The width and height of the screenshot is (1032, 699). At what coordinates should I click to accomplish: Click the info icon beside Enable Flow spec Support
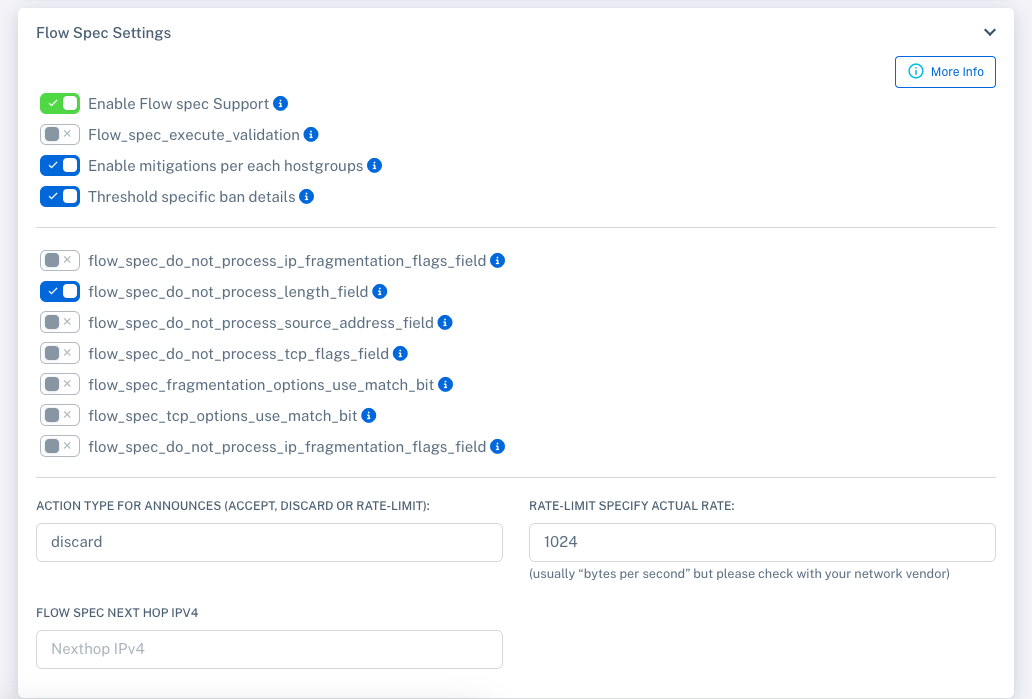tap(280, 103)
